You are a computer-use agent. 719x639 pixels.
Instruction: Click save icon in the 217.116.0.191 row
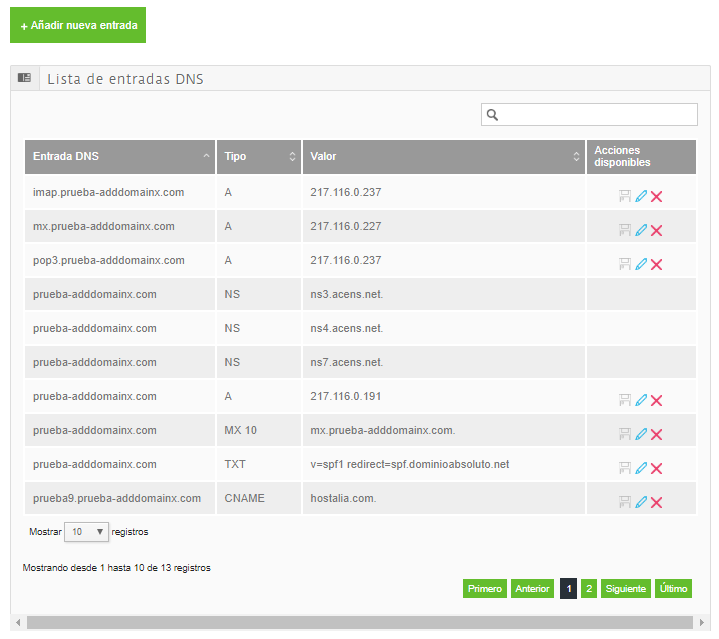625,400
